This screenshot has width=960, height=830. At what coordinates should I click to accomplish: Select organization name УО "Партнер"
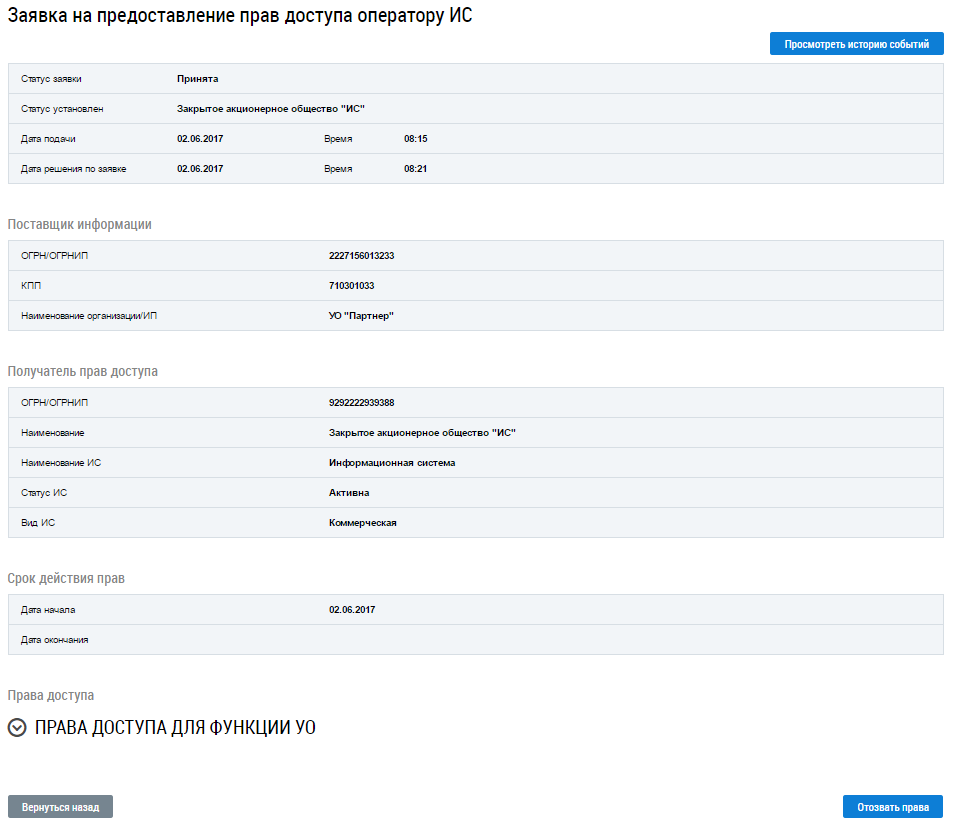click(x=362, y=316)
